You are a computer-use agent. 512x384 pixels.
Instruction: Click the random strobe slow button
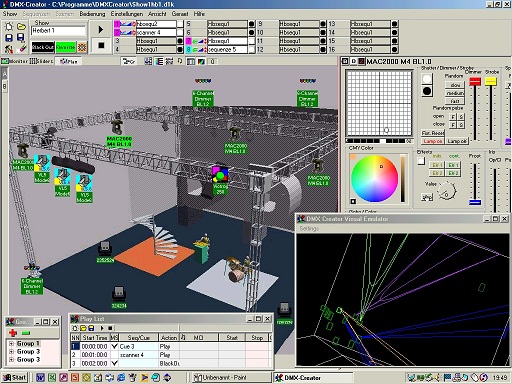(455, 85)
